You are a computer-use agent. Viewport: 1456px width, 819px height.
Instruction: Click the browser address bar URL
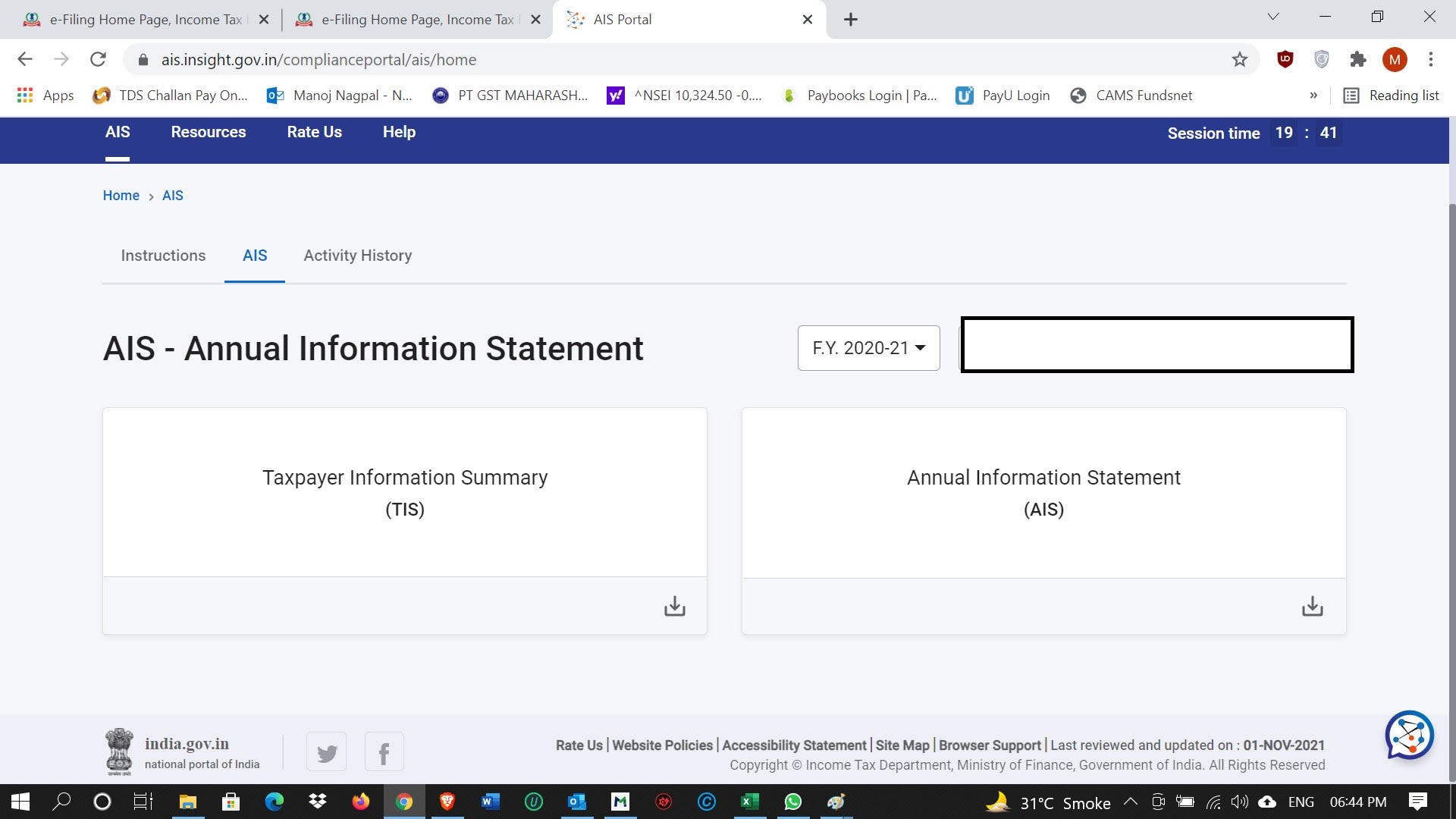[318, 60]
